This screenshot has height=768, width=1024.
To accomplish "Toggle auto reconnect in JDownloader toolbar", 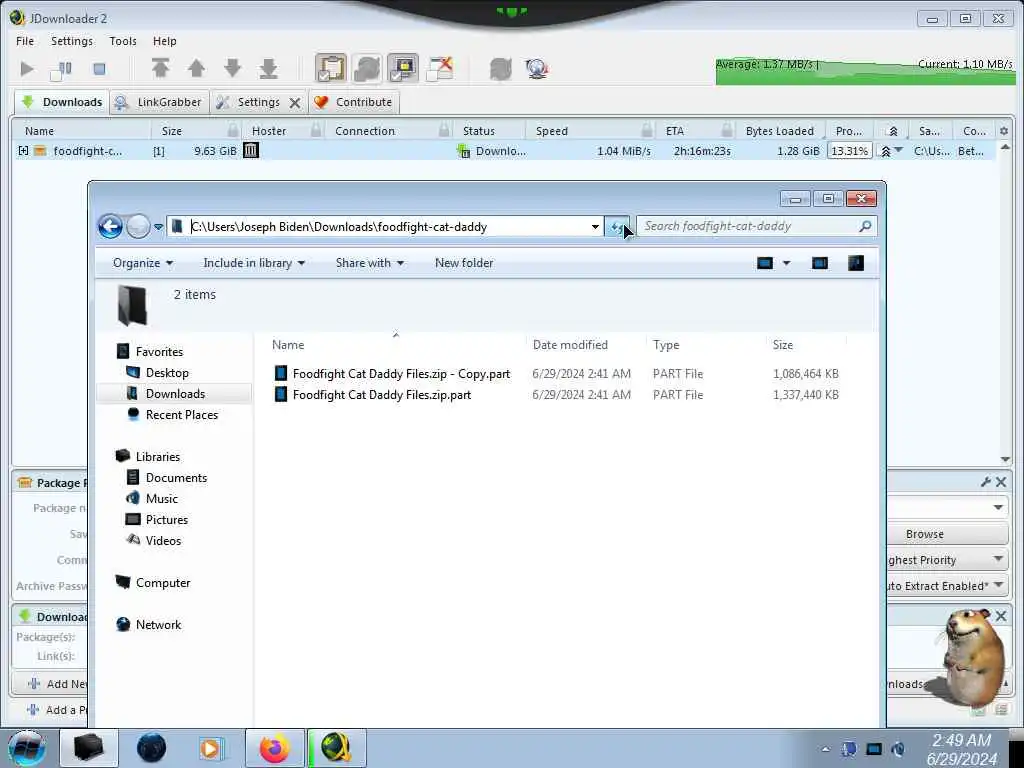I will tap(367, 68).
